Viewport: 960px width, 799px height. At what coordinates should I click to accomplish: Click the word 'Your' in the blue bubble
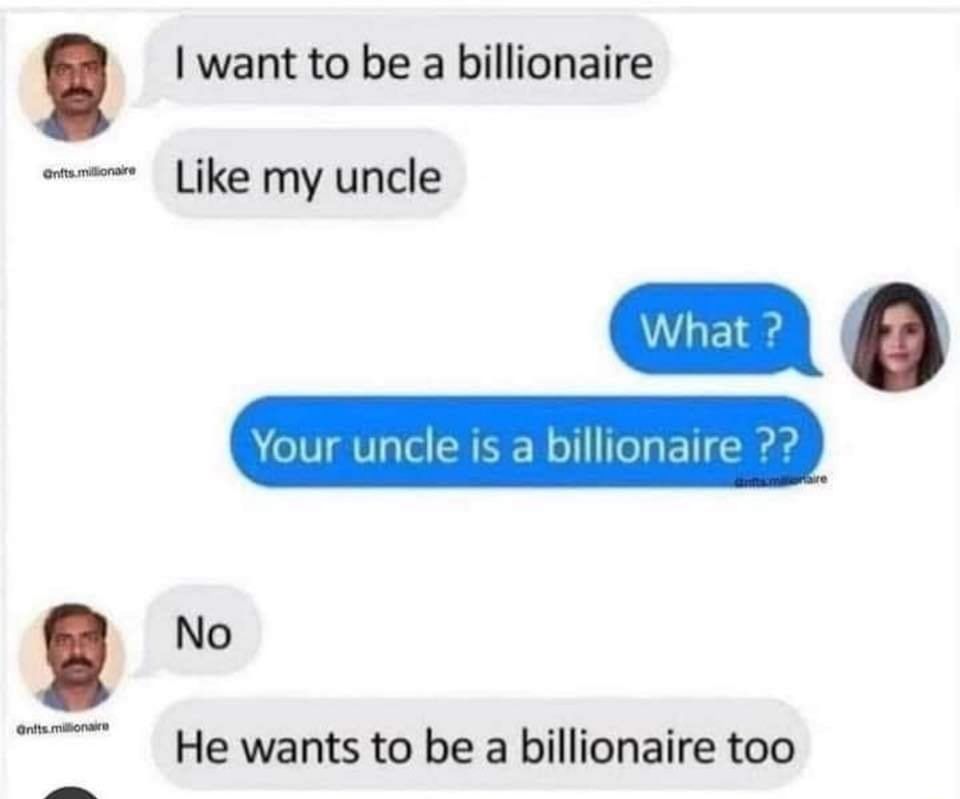point(295,446)
